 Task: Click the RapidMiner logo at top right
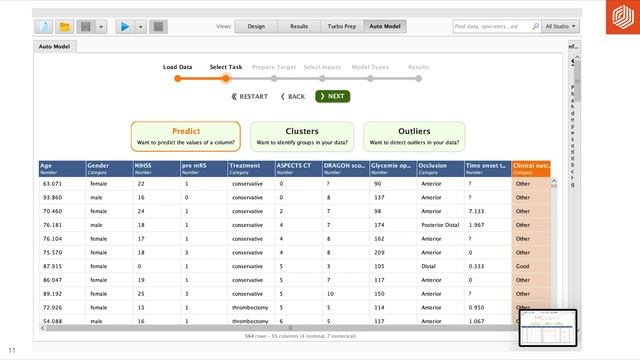623,17
